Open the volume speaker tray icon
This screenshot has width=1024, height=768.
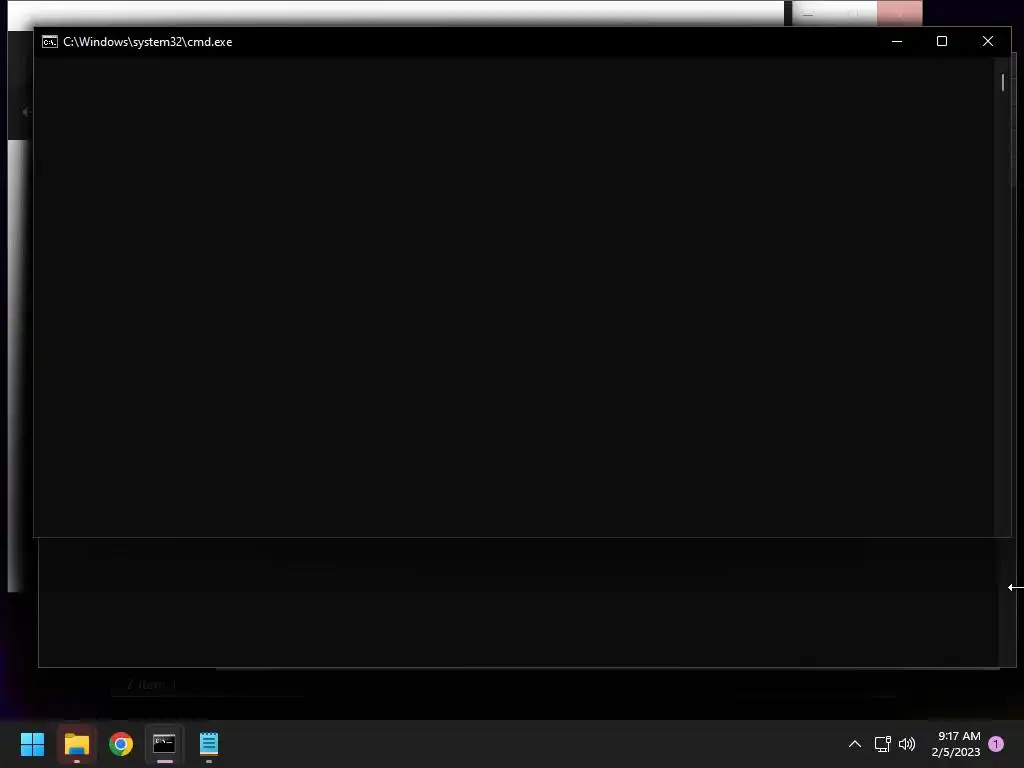pyautogui.click(x=906, y=744)
